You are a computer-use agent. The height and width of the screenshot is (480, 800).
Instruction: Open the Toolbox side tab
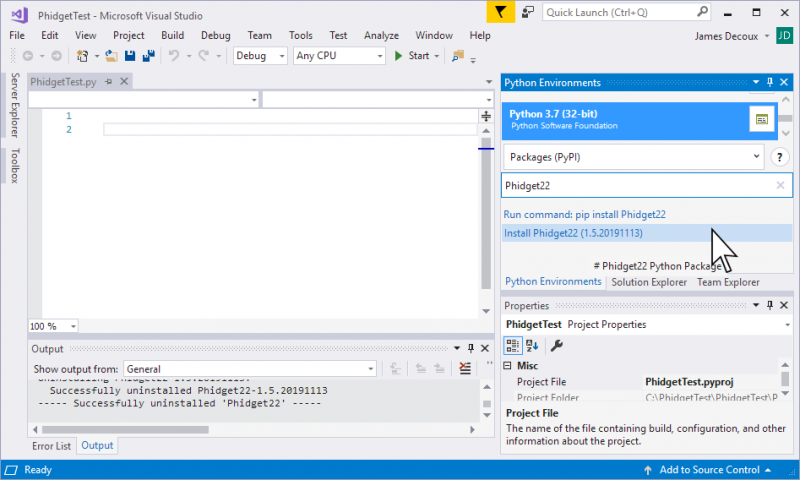pos(15,165)
